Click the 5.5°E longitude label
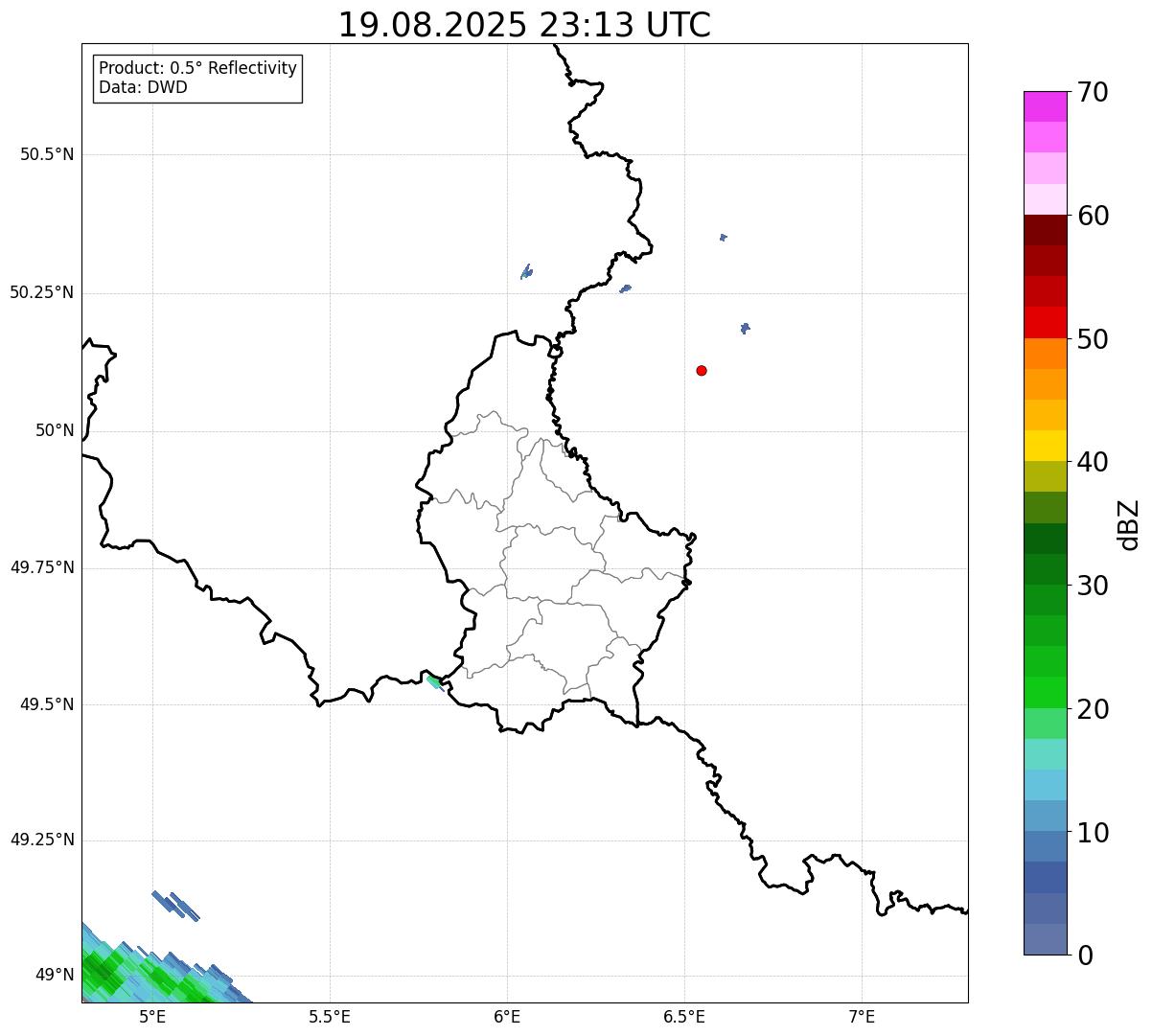This screenshot has height=1036, width=1152. coord(330,1017)
